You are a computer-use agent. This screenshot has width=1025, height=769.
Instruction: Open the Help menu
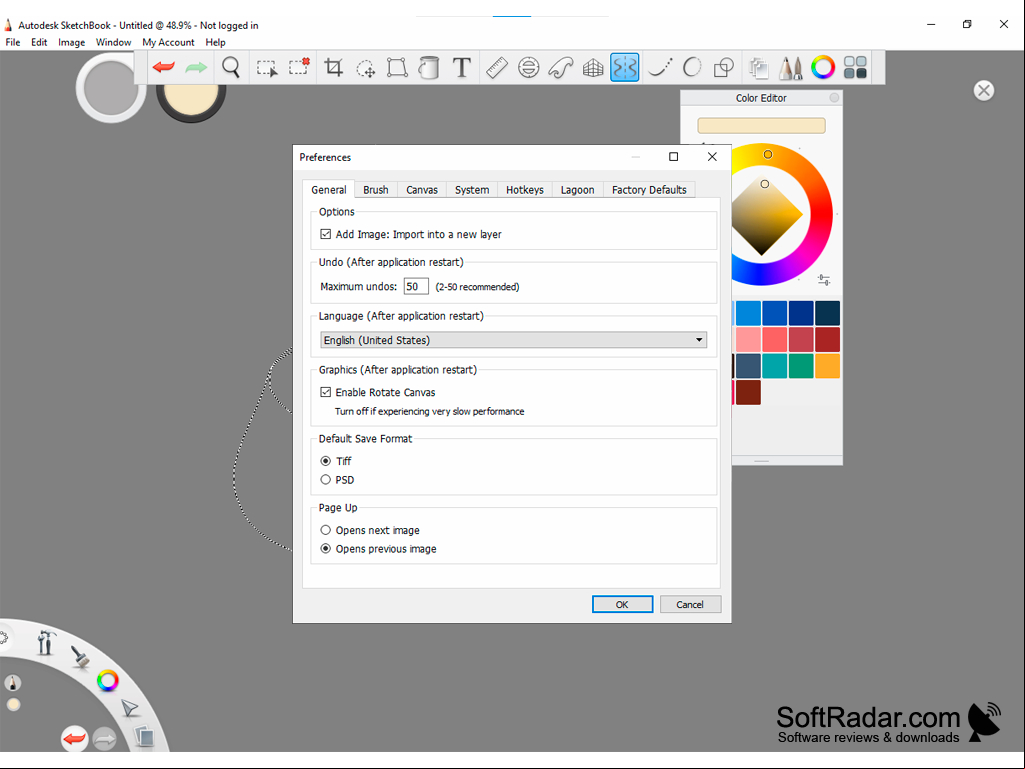pos(216,43)
